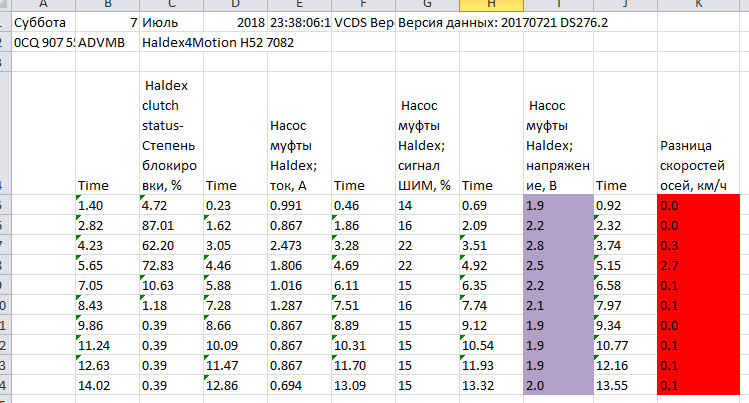Select the Time cell 7.05
The image size is (749, 403).
[107, 285]
